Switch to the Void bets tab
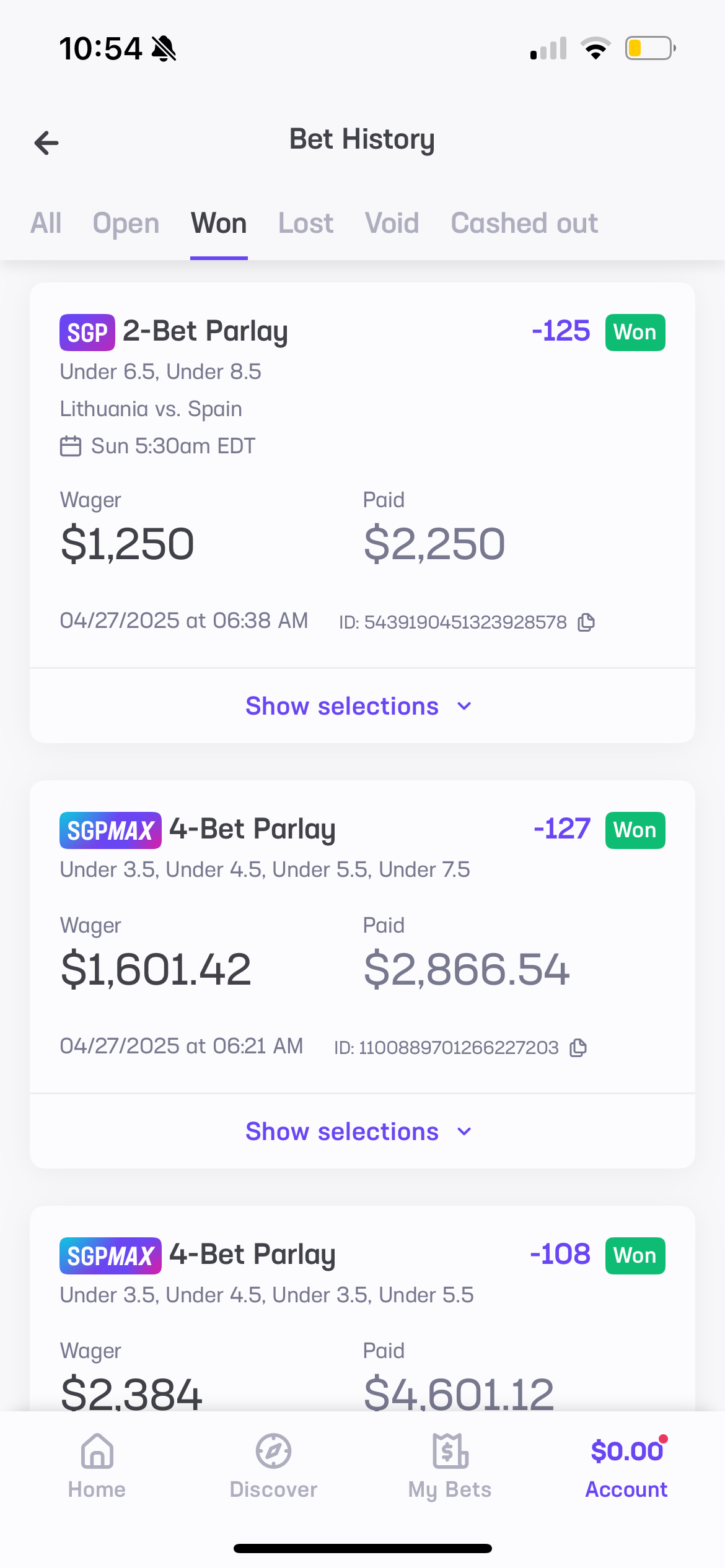 392,224
